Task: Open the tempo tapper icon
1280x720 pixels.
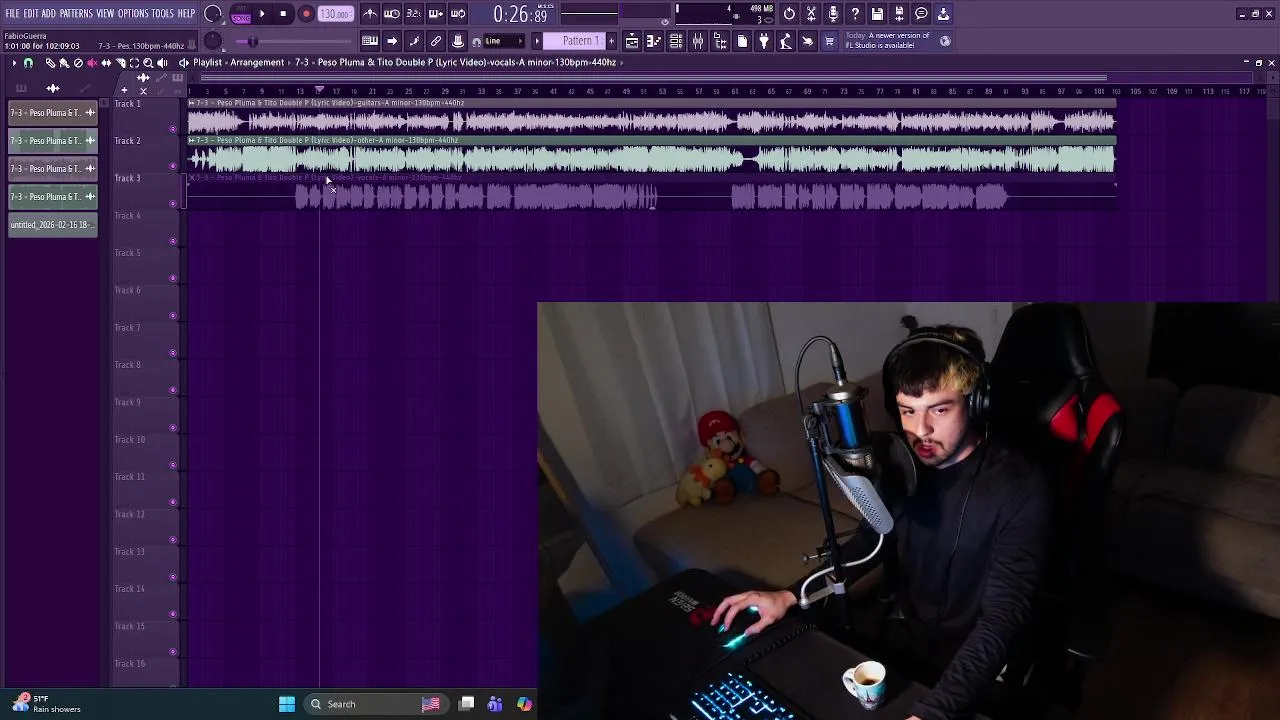Action: click(785, 41)
